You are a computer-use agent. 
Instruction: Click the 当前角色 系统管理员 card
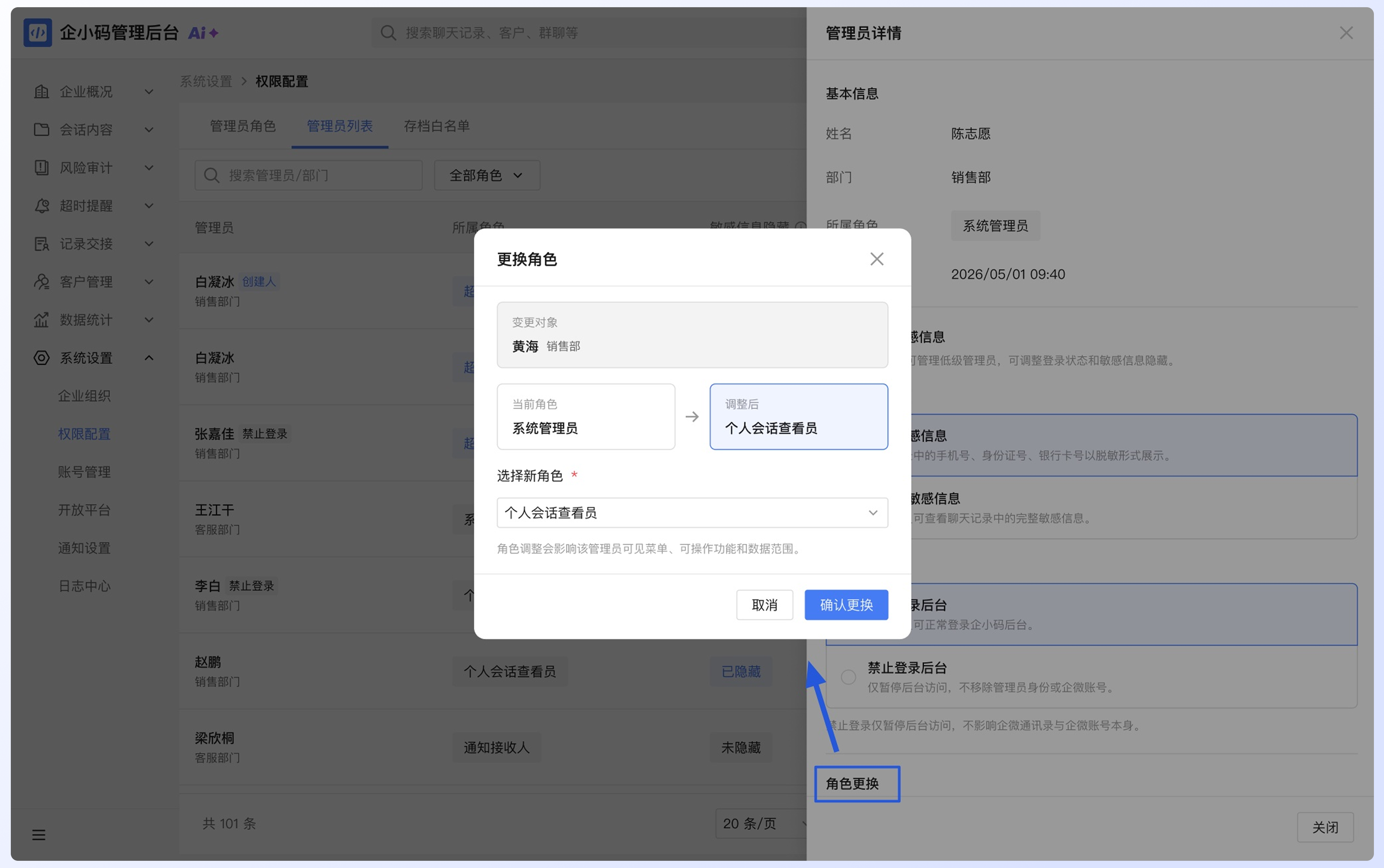tap(586, 416)
